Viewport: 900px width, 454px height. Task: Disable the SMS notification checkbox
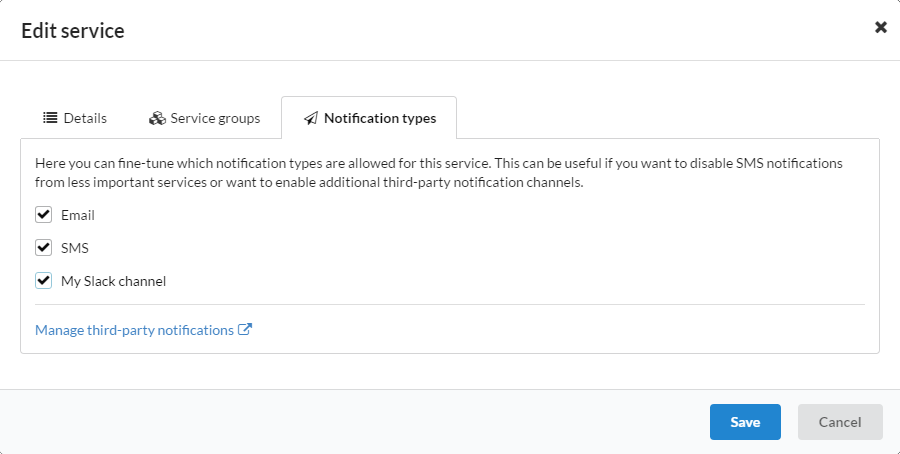point(44,247)
